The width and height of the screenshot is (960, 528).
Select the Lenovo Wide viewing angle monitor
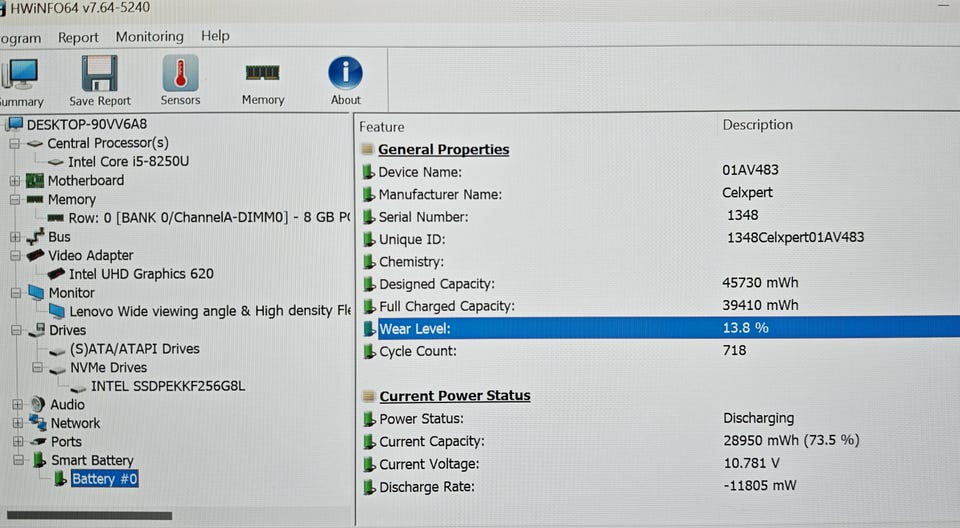(x=210, y=311)
